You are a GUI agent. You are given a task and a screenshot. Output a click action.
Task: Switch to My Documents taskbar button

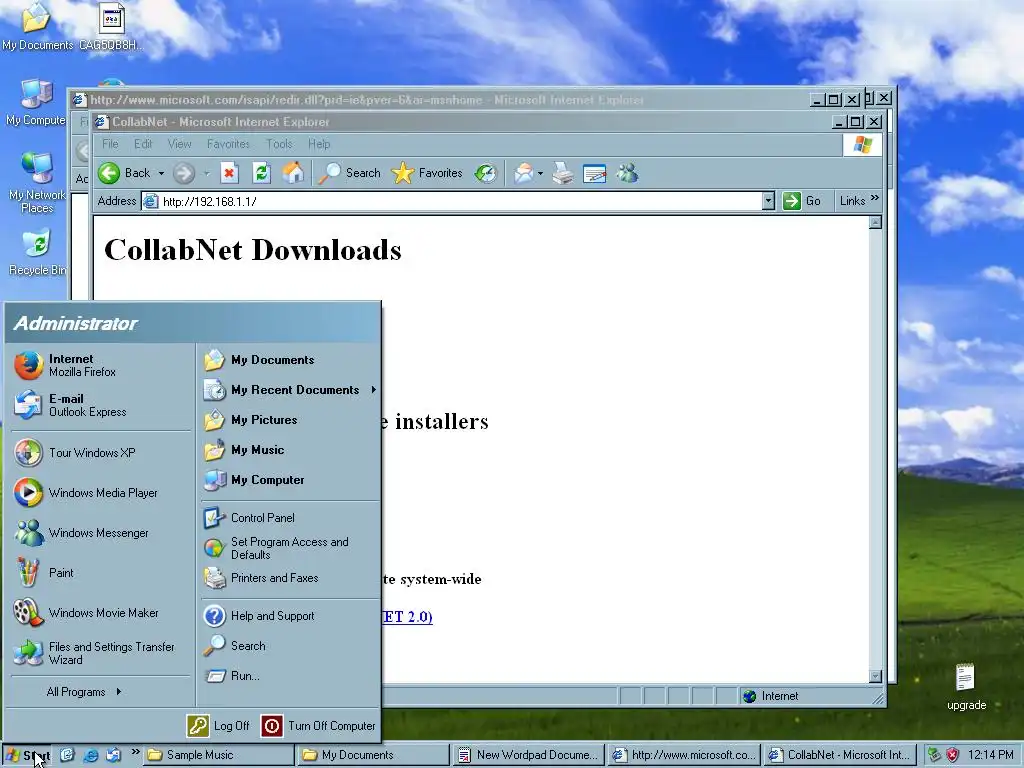coord(374,755)
